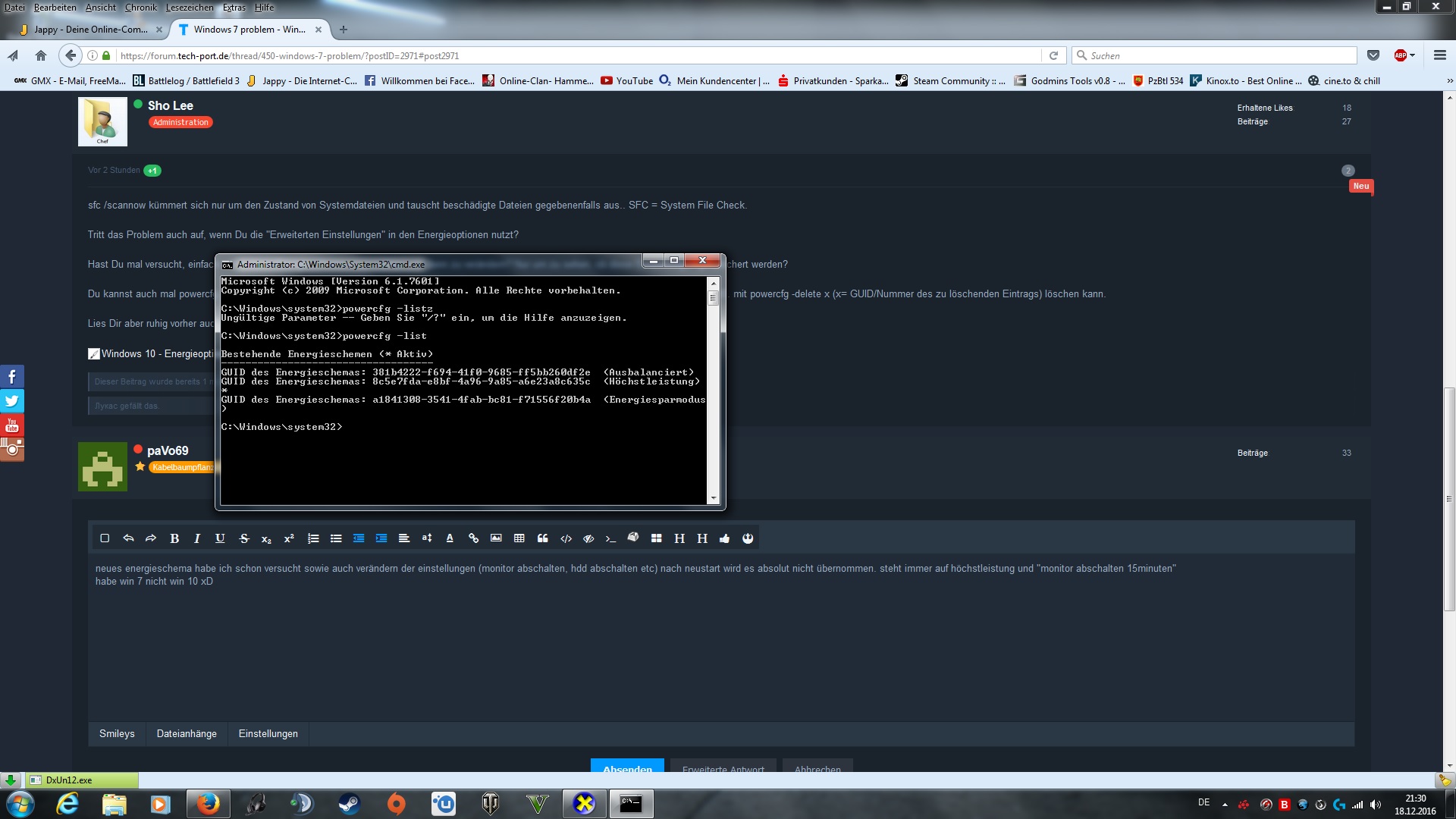
Task: Toggle strikethrough formatting
Action: coord(243,538)
